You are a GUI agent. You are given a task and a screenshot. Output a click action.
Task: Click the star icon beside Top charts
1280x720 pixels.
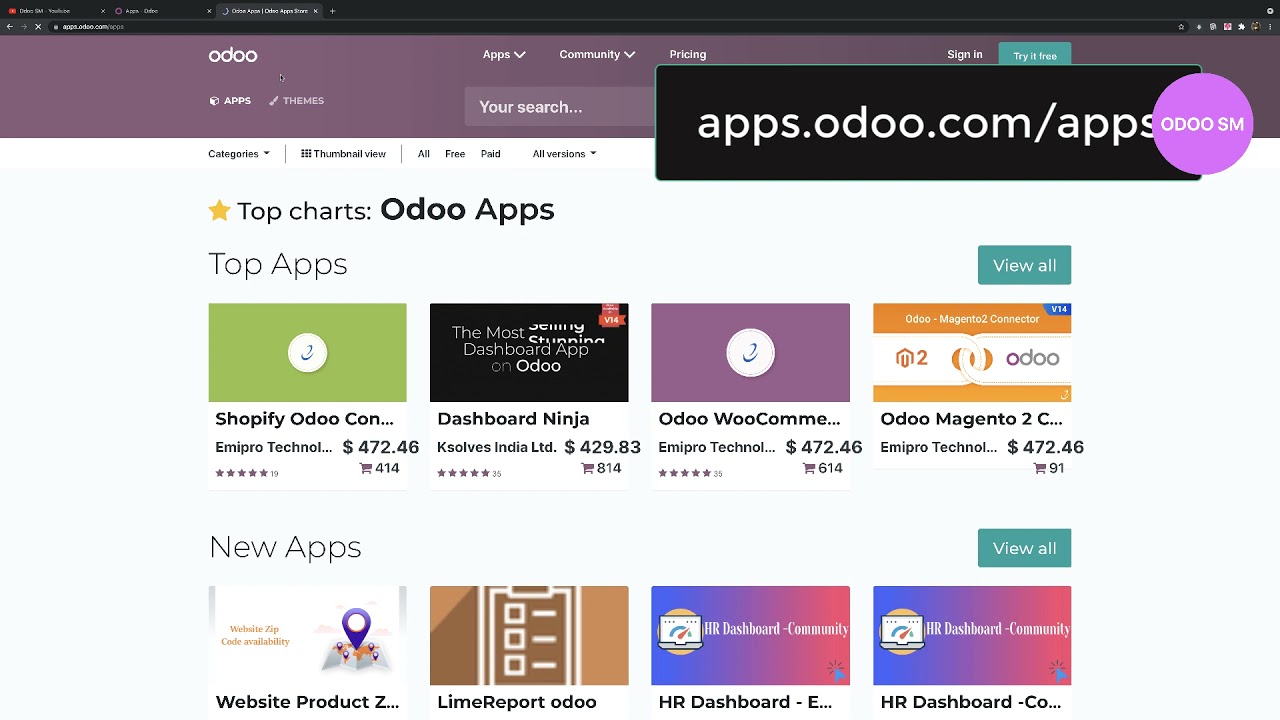tap(219, 210)
